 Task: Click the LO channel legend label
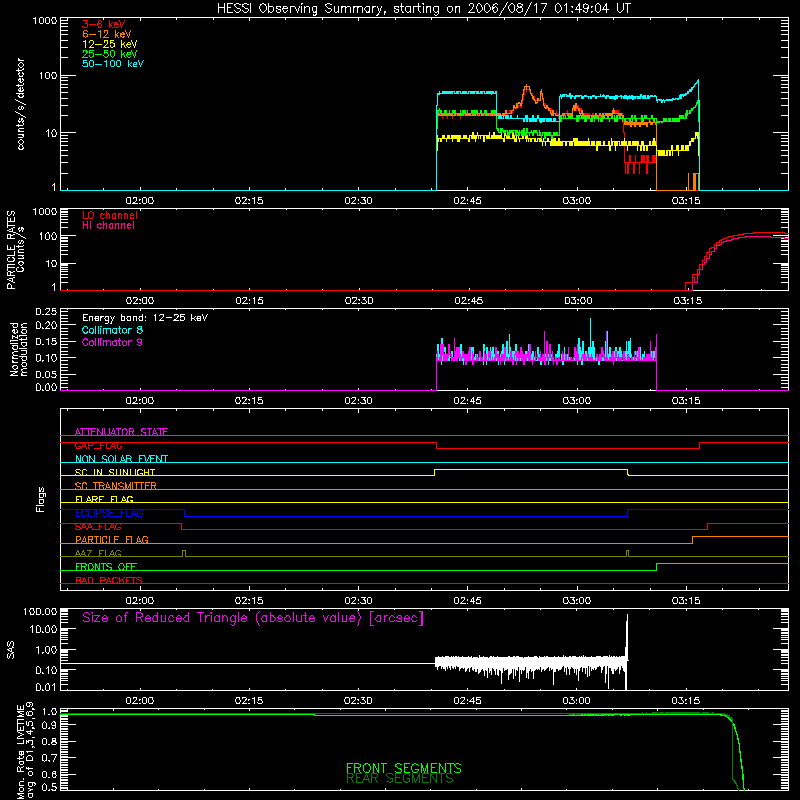pyautogui.click(x=110, y=215)
